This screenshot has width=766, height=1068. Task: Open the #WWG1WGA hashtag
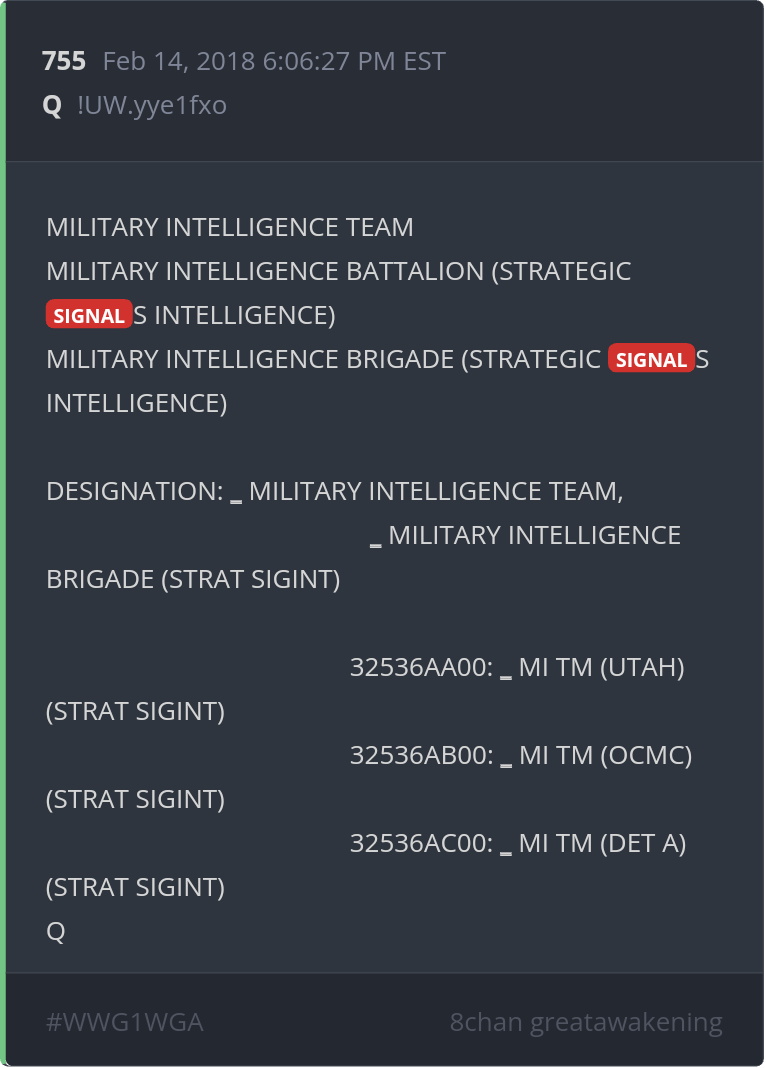125,1022
